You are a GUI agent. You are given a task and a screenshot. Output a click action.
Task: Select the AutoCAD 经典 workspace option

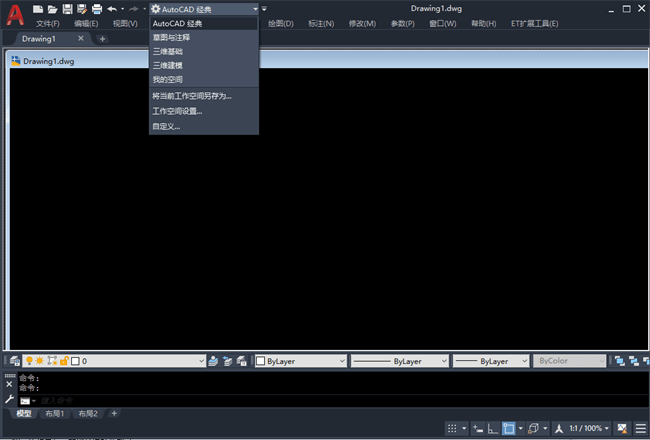(204, 24)
